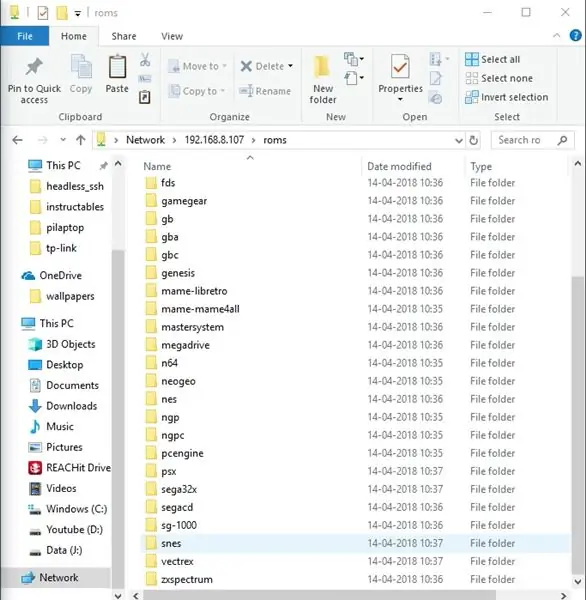Switch to the Share tab

pyautogui.click(x=124, y=36)
